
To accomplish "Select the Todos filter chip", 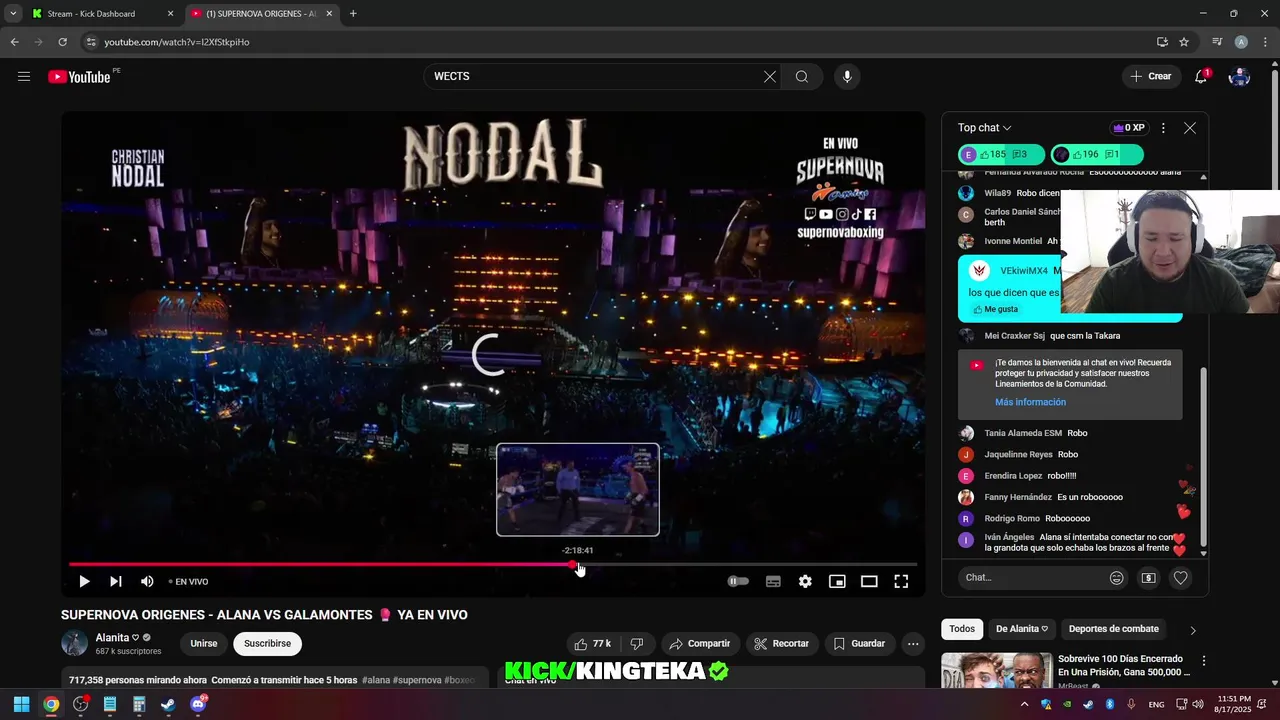I will 962,629.
